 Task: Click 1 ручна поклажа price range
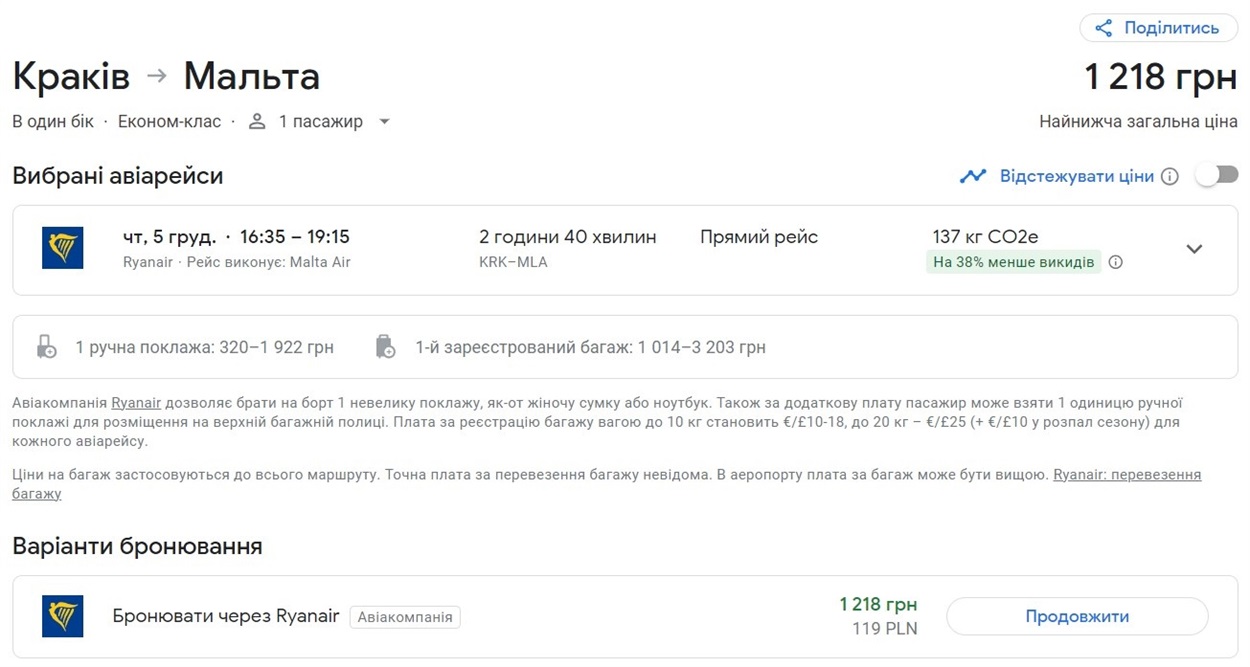click(205, 348)
